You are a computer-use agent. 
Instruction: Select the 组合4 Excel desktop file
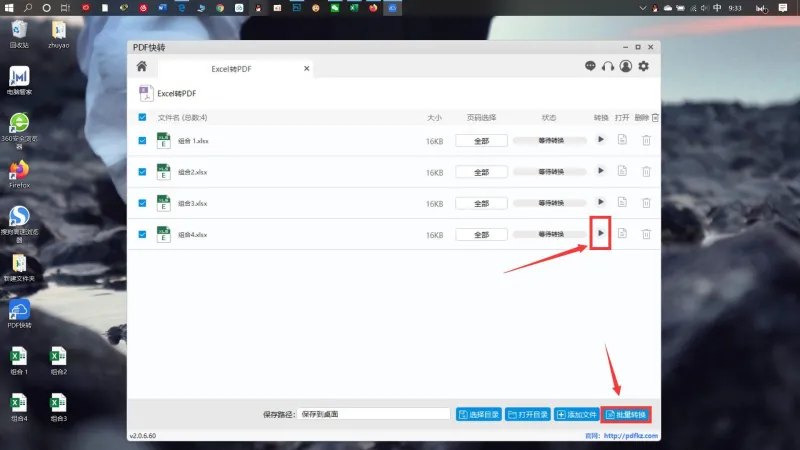point(19,407)
